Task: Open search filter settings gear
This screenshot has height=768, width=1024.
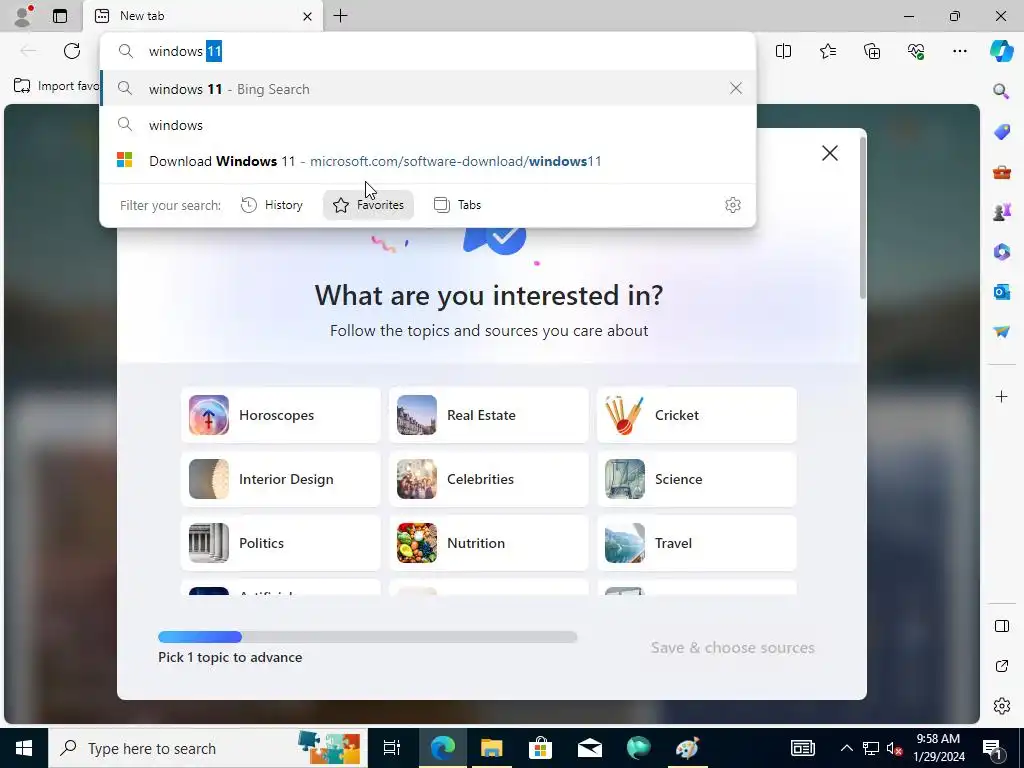Action: click(x=733, y=205)
